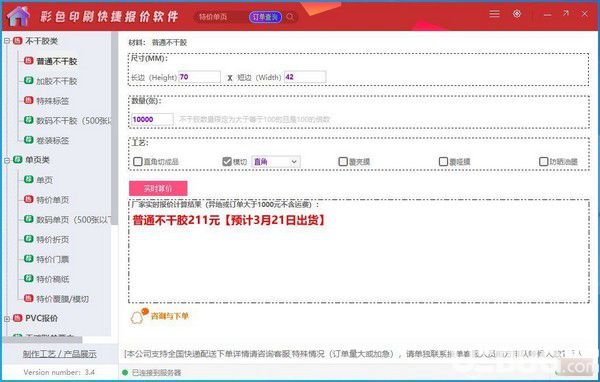Click the green icon beside 数码单页

[29, 219]
